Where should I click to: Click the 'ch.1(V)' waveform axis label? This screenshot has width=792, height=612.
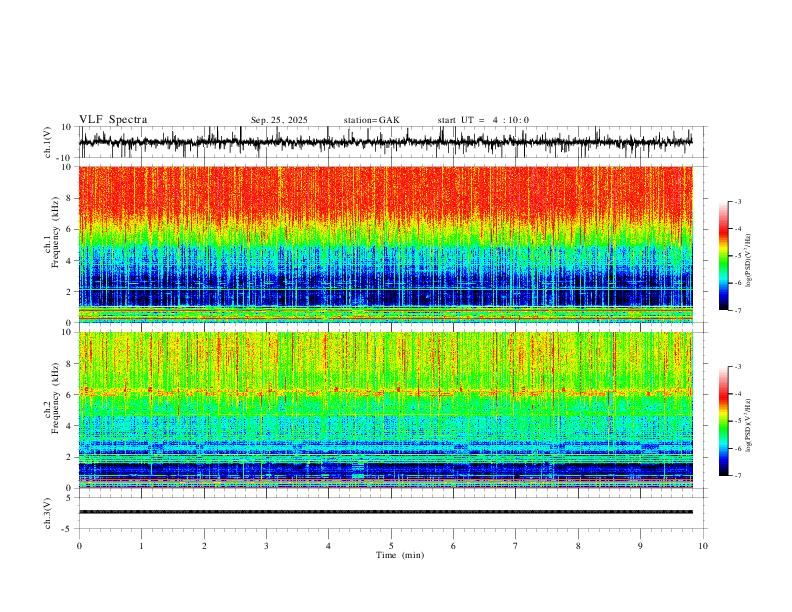(47, 142)
